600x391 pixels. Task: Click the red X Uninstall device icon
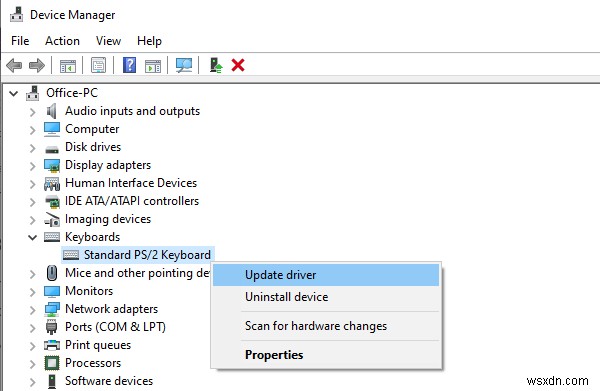238,65
